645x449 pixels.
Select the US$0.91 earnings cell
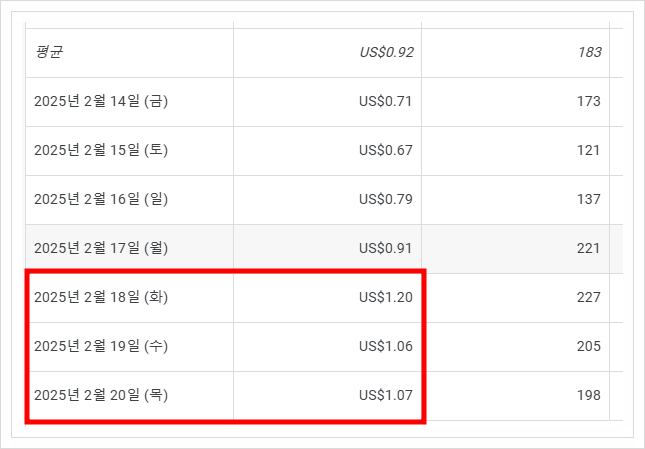click(386, 248)
